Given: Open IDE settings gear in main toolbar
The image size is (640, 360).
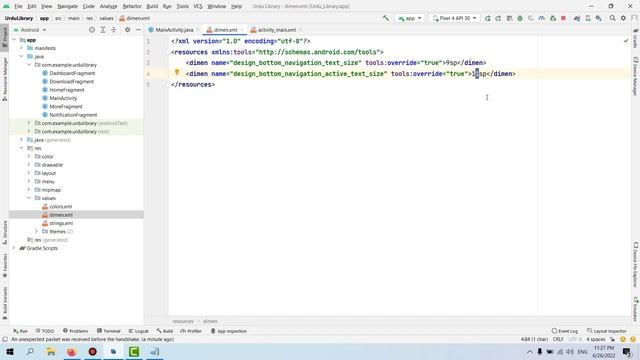Looking at the screenshot, I should (x=623, y=18).
